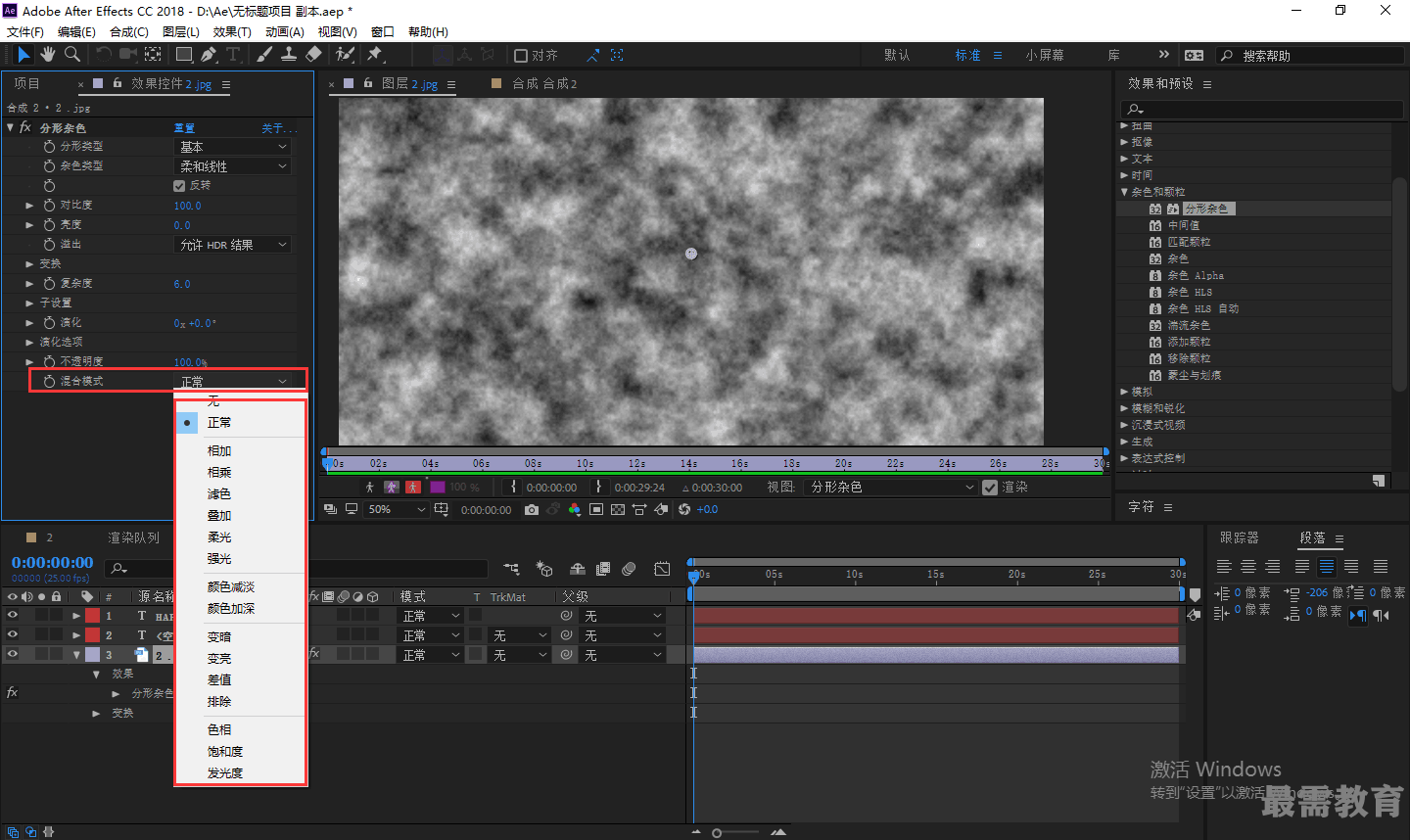Screen dimensions: 1410x840
Task: Open the 合成(C) menu
Action: pyautogui.click(x=129, y=32)
